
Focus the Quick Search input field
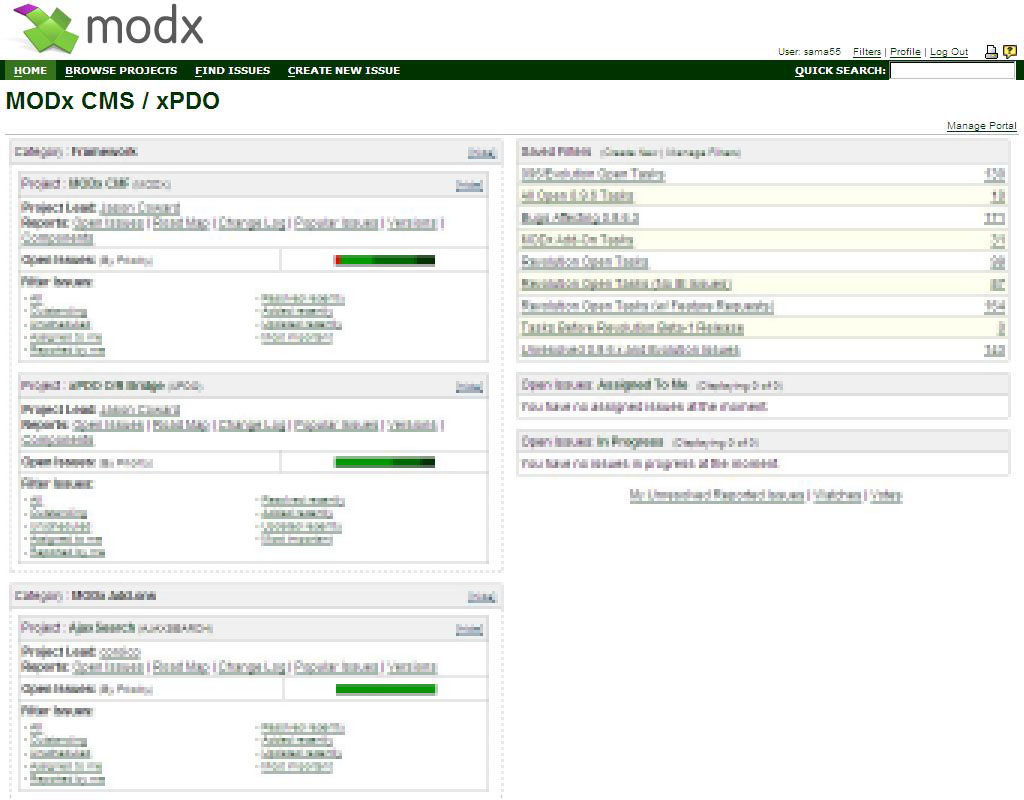pyautogui.click(x=952, y=71)
